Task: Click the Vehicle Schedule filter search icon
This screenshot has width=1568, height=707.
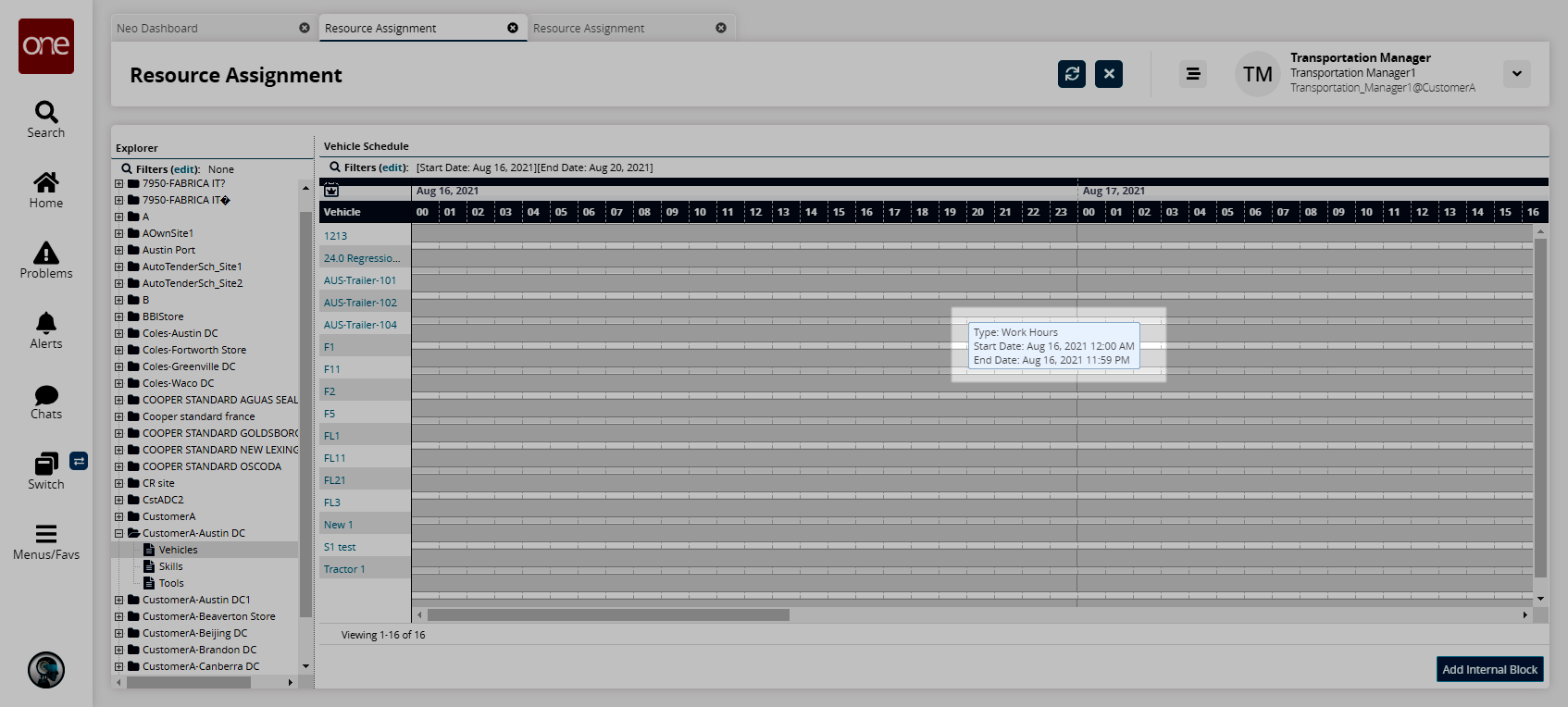Action: pos(335,167)
